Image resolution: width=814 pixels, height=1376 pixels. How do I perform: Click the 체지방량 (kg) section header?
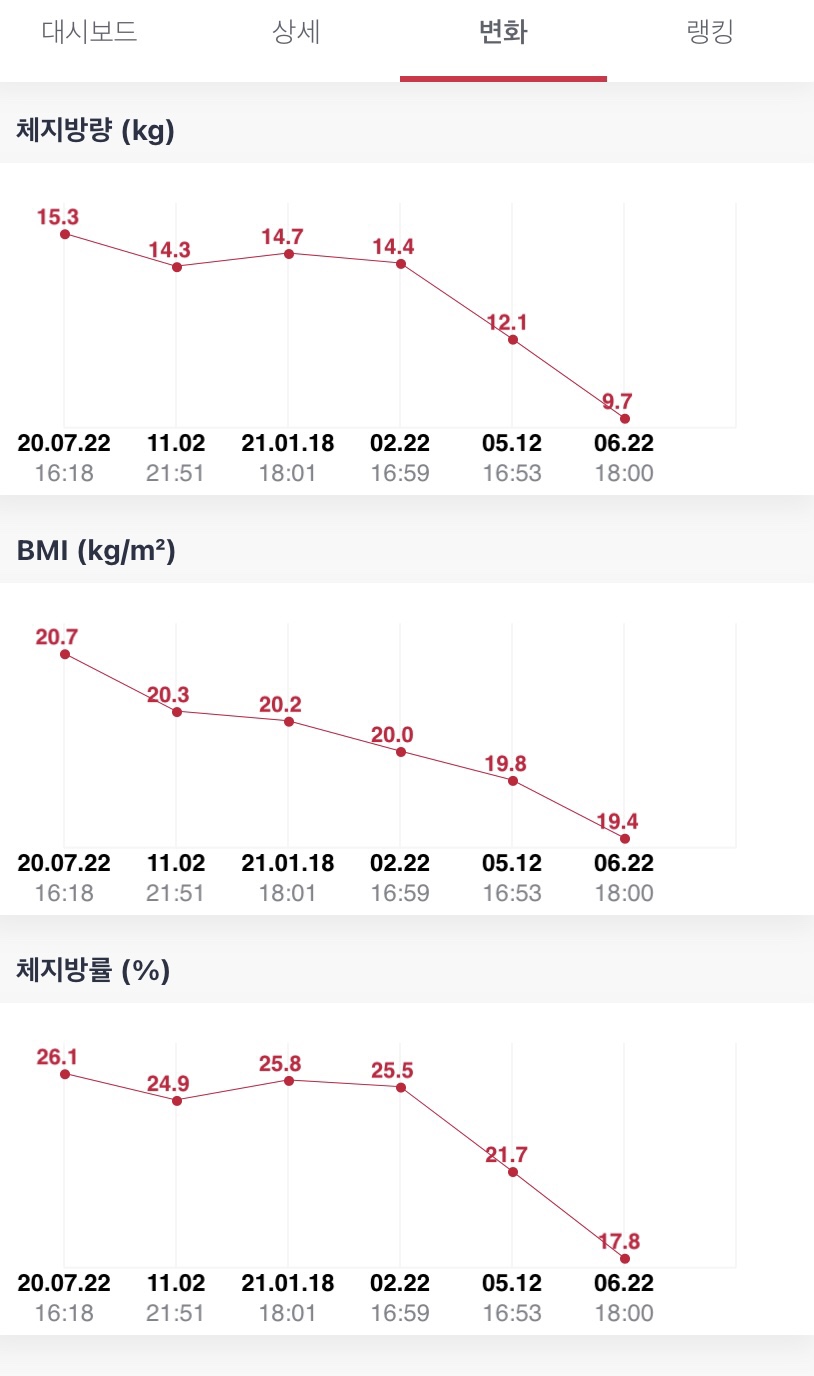96,131
